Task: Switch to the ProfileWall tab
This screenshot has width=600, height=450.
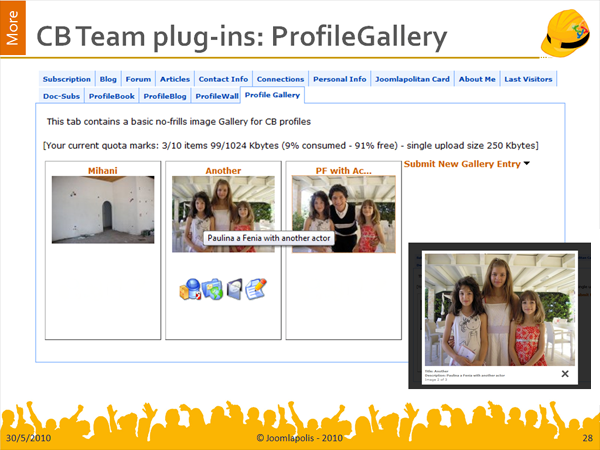Action: (x=217, y=96)
